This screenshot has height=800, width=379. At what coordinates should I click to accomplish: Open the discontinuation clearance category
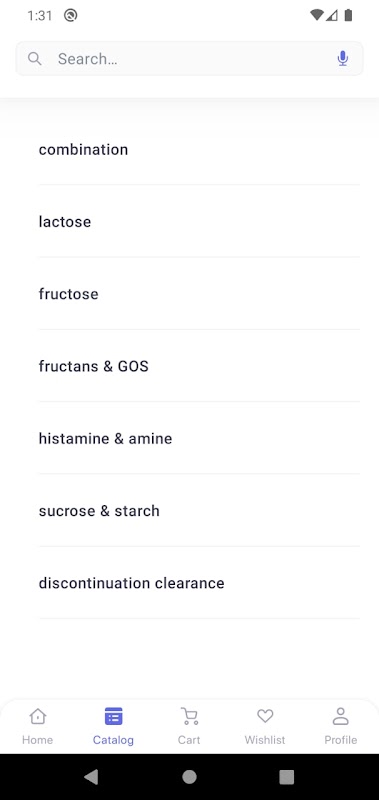(x=199, y=583)
